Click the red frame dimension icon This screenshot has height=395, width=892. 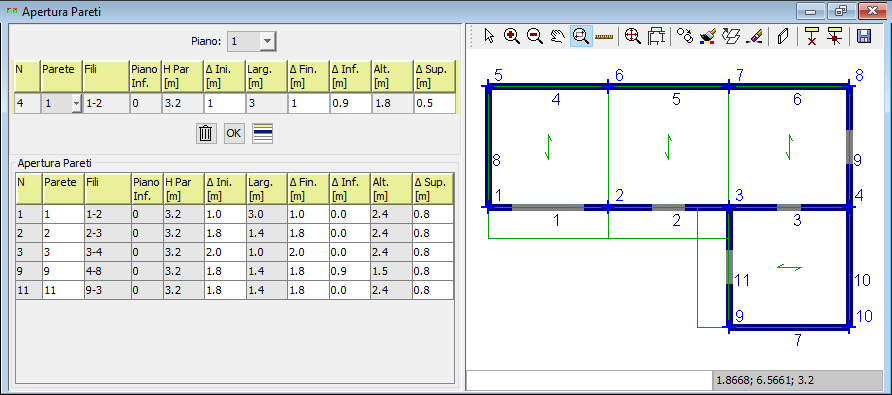click(656, 36)
